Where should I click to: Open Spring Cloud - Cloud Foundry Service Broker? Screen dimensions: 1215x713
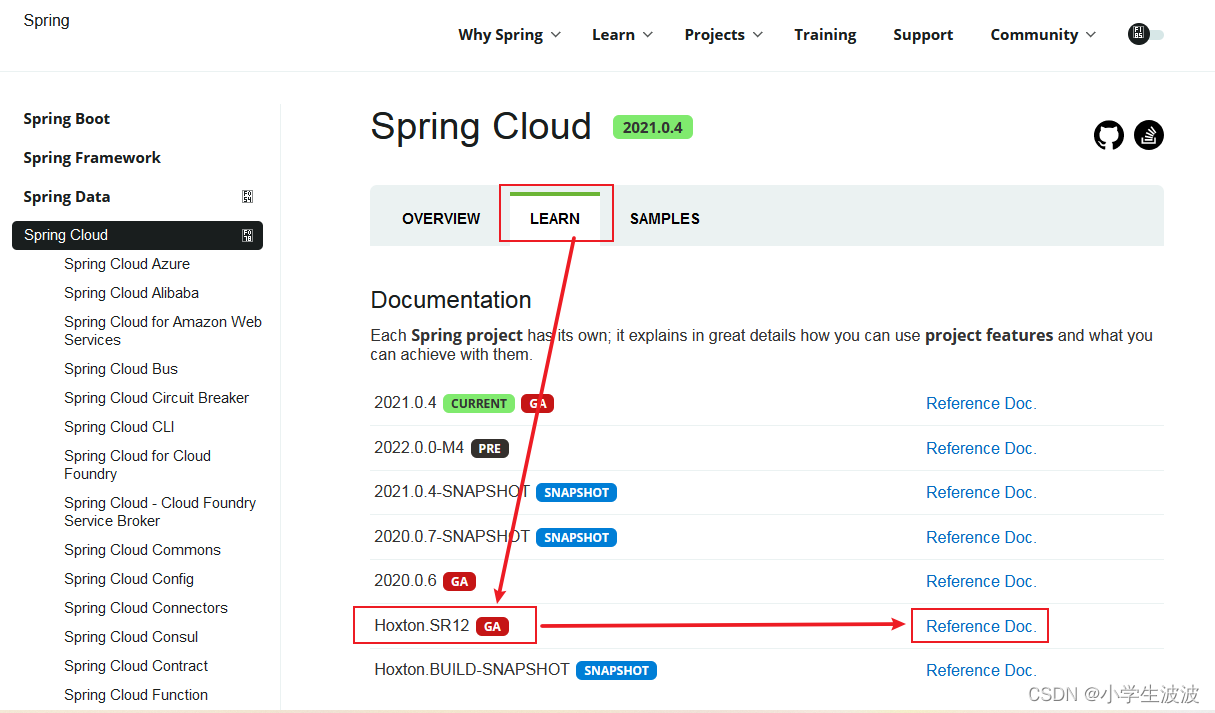tap(160, 512)
